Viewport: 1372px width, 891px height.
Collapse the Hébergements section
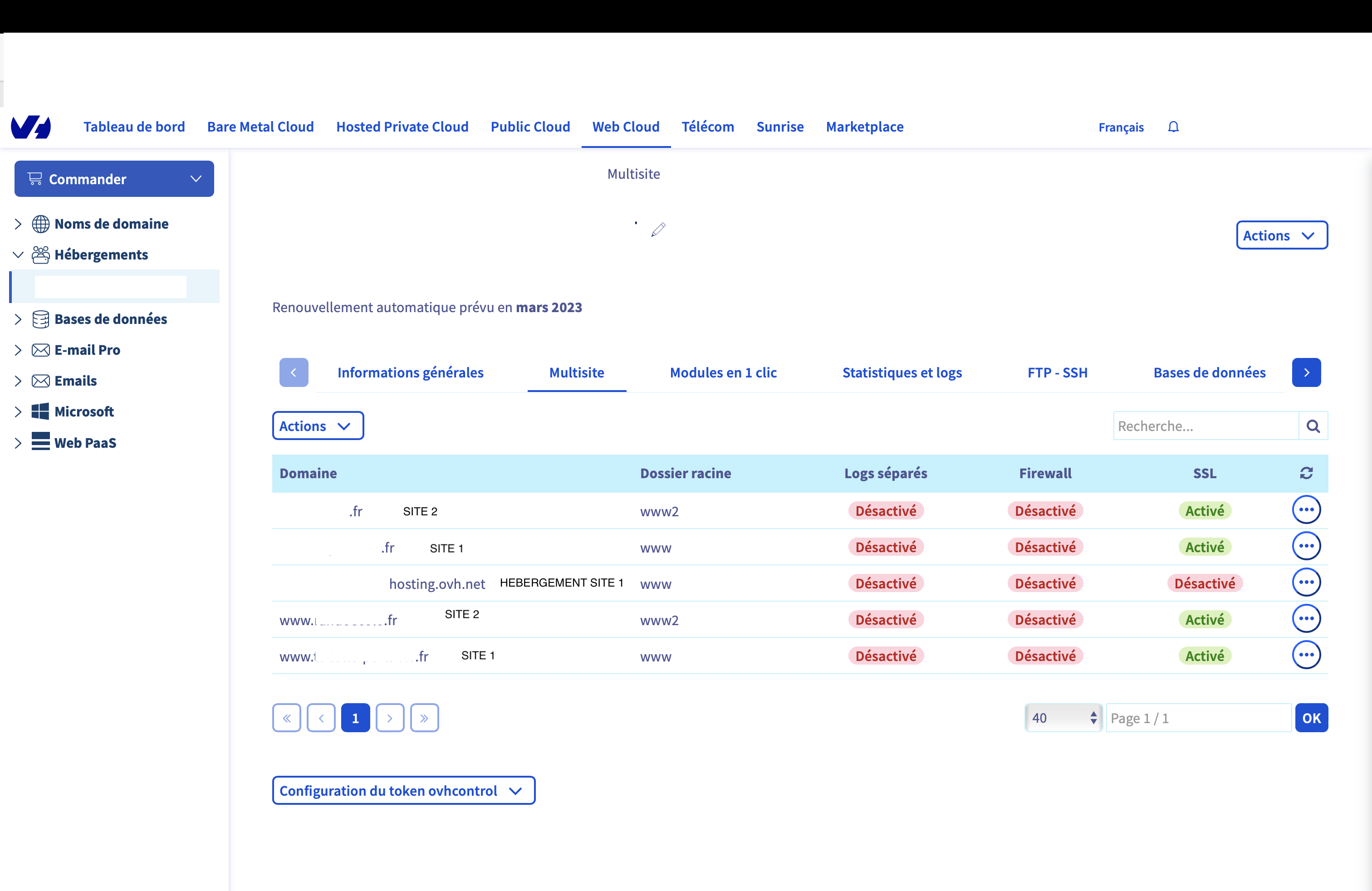pyautogui.click(x=18, y=255)
